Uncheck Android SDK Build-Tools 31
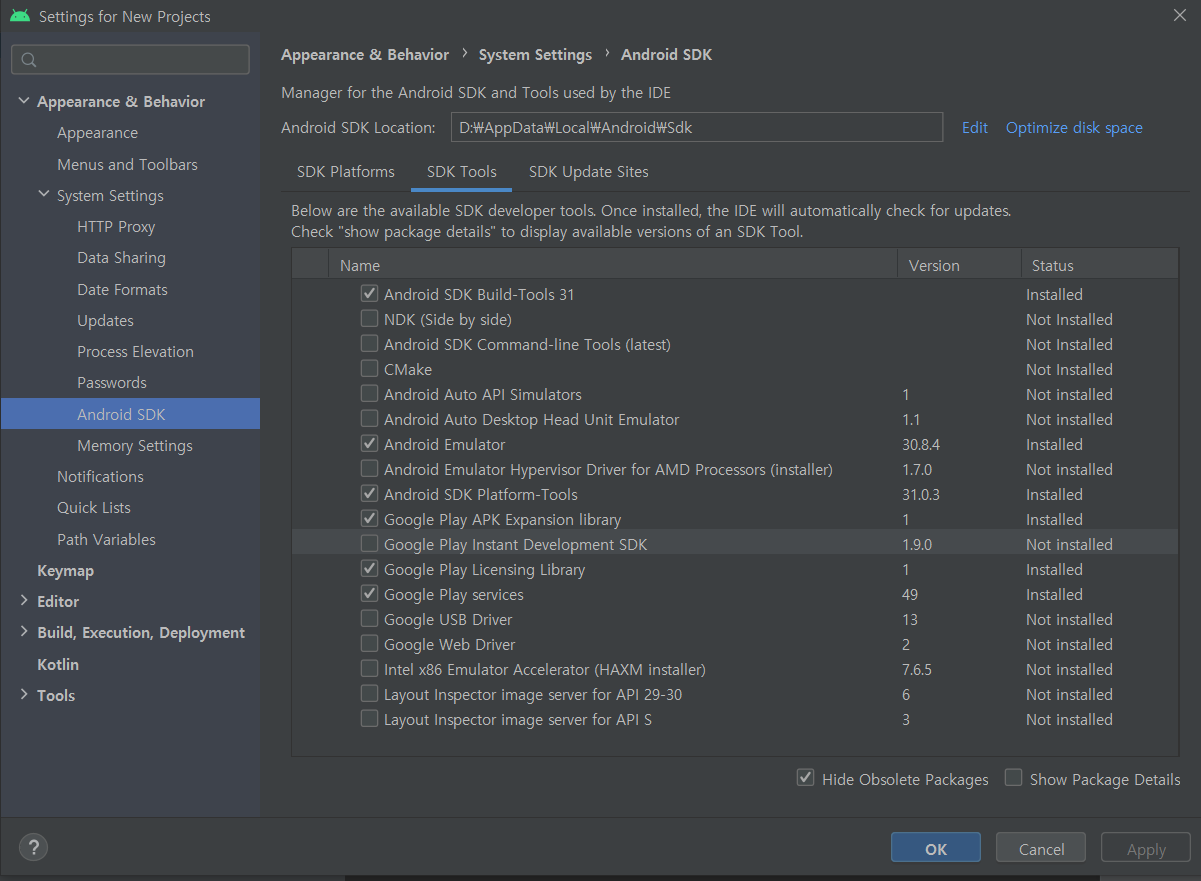Image resolution: width=1201 pixels, height=881 pixels. [x=369, y=294]
